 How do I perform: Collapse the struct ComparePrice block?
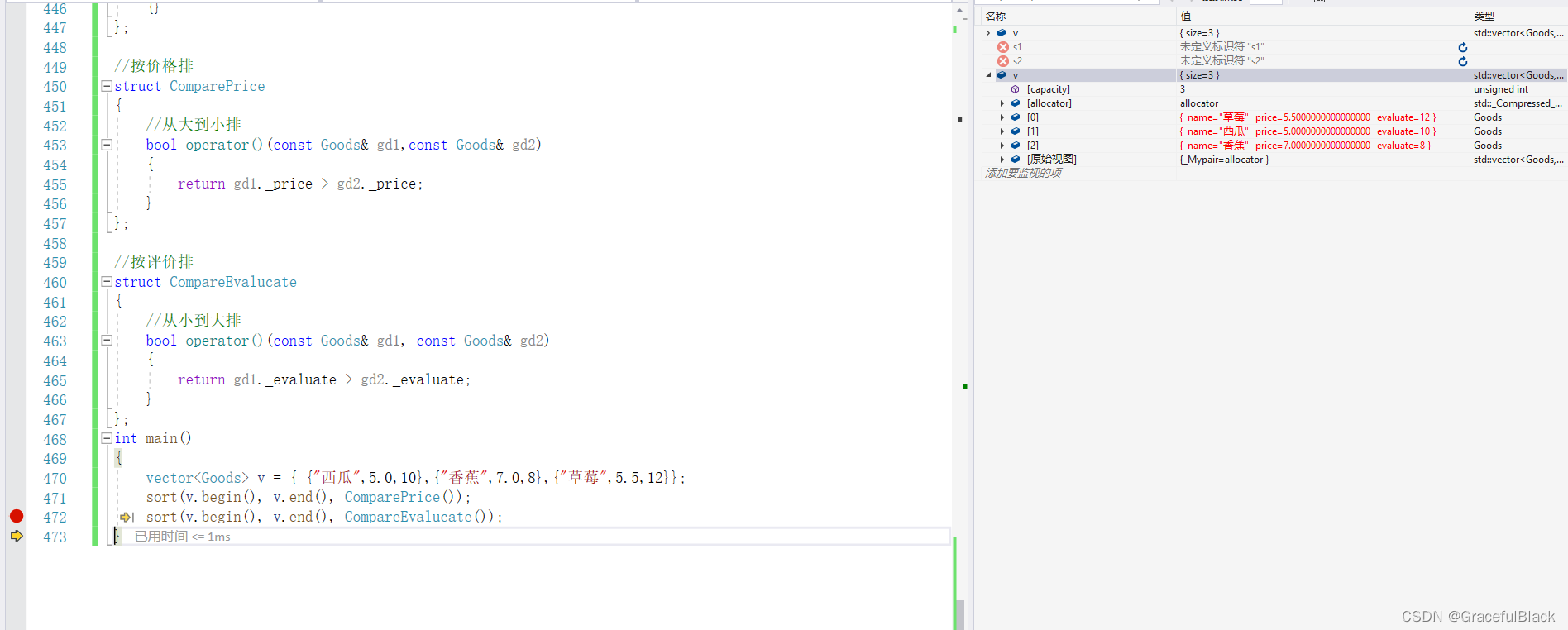(x=107, y=86)
